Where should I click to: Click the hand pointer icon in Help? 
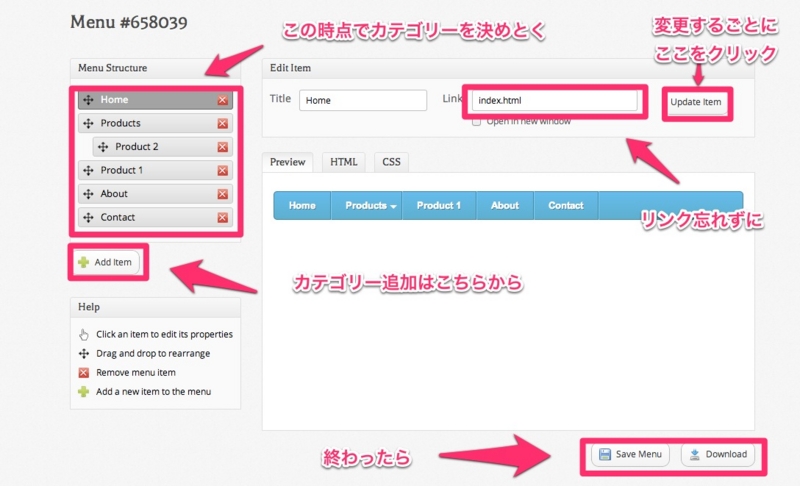[84, 335]
